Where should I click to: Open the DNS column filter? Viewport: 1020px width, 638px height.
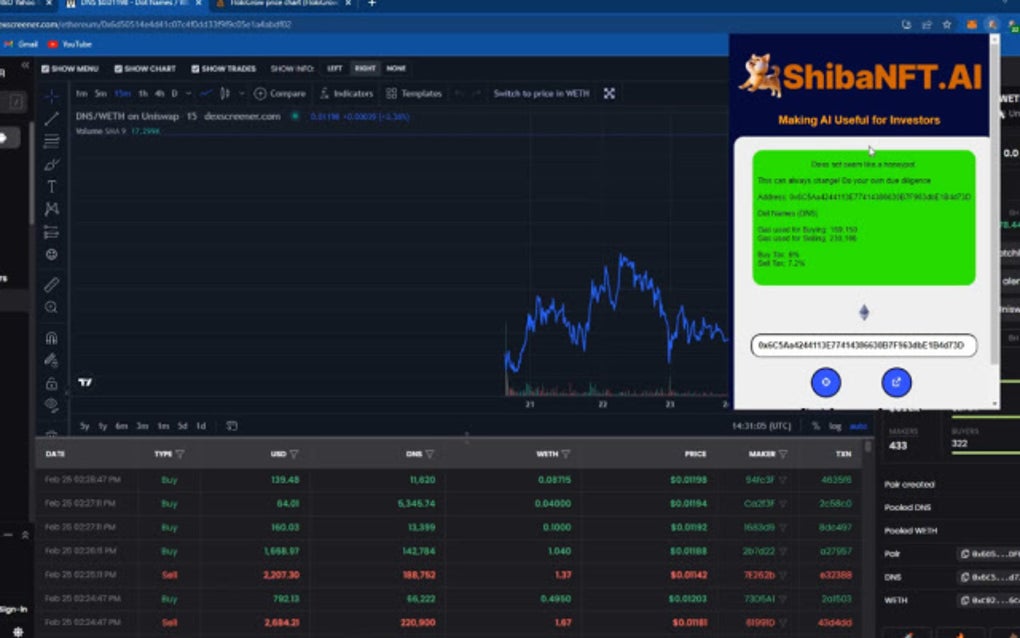(429, 454)
